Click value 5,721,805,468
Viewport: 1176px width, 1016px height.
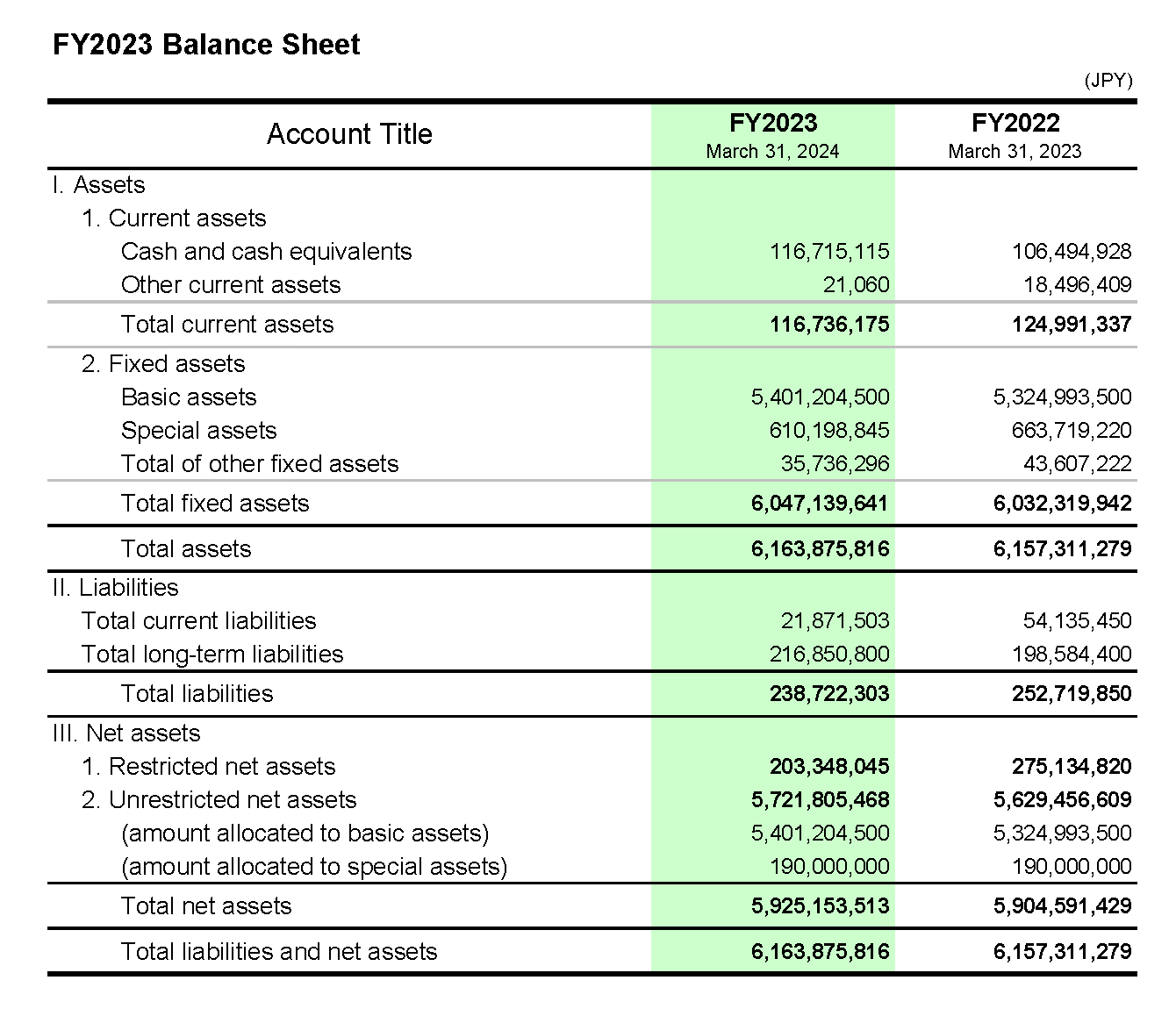tap(821, 800)
